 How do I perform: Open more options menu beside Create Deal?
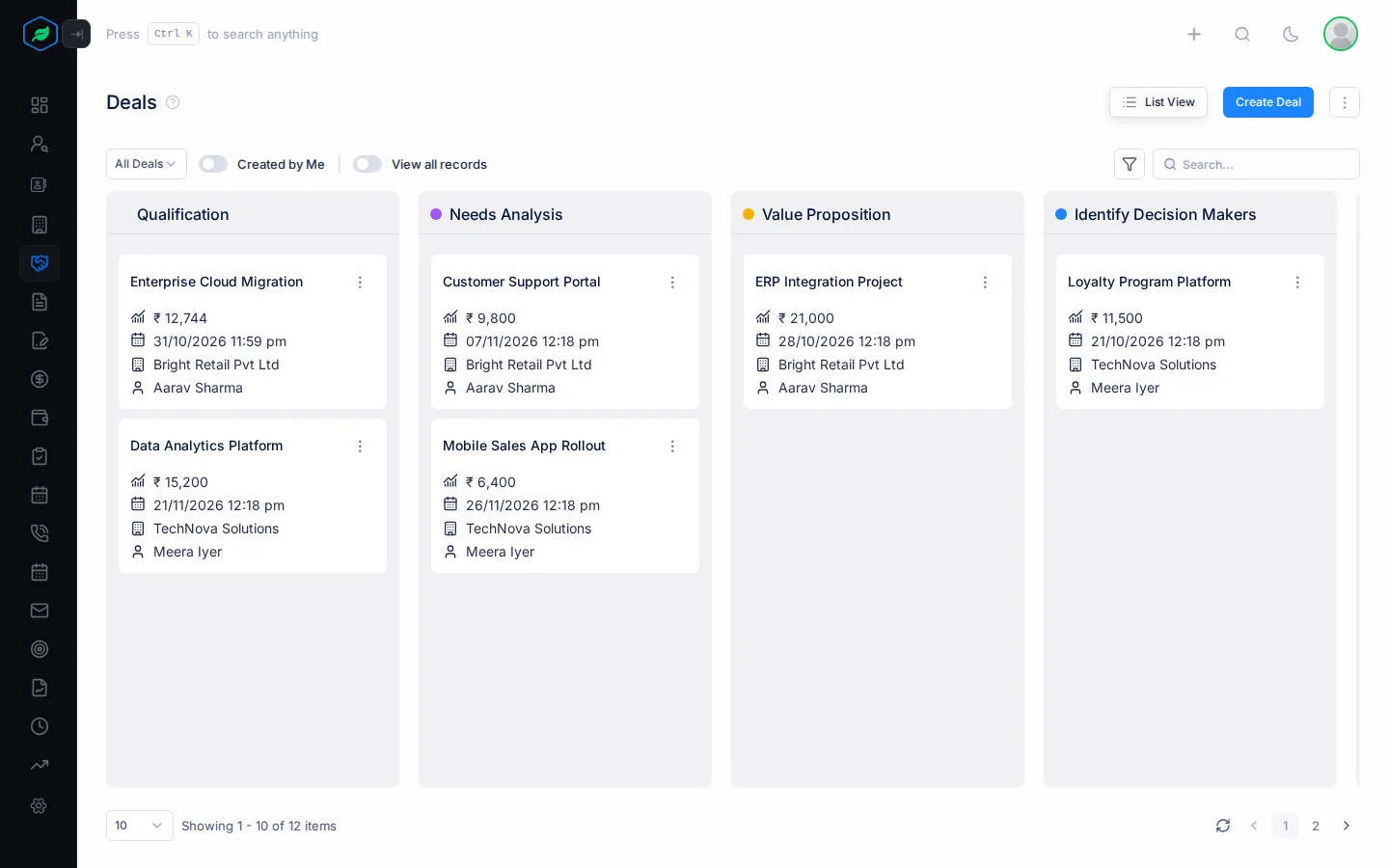[x=1345, y=102]
